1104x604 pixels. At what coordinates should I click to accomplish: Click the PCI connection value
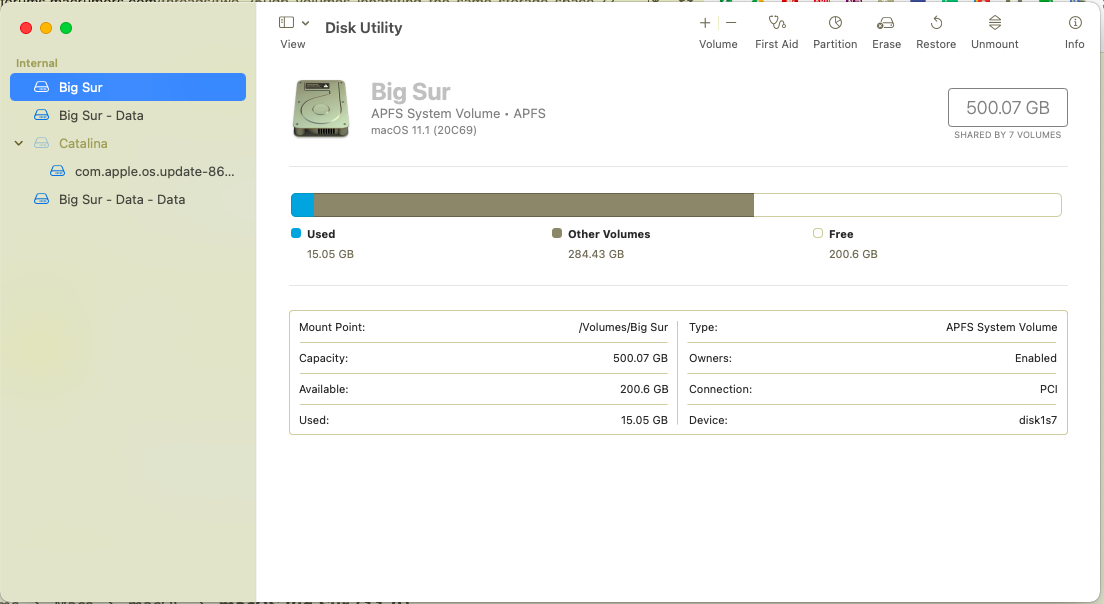pos(1048,389)
